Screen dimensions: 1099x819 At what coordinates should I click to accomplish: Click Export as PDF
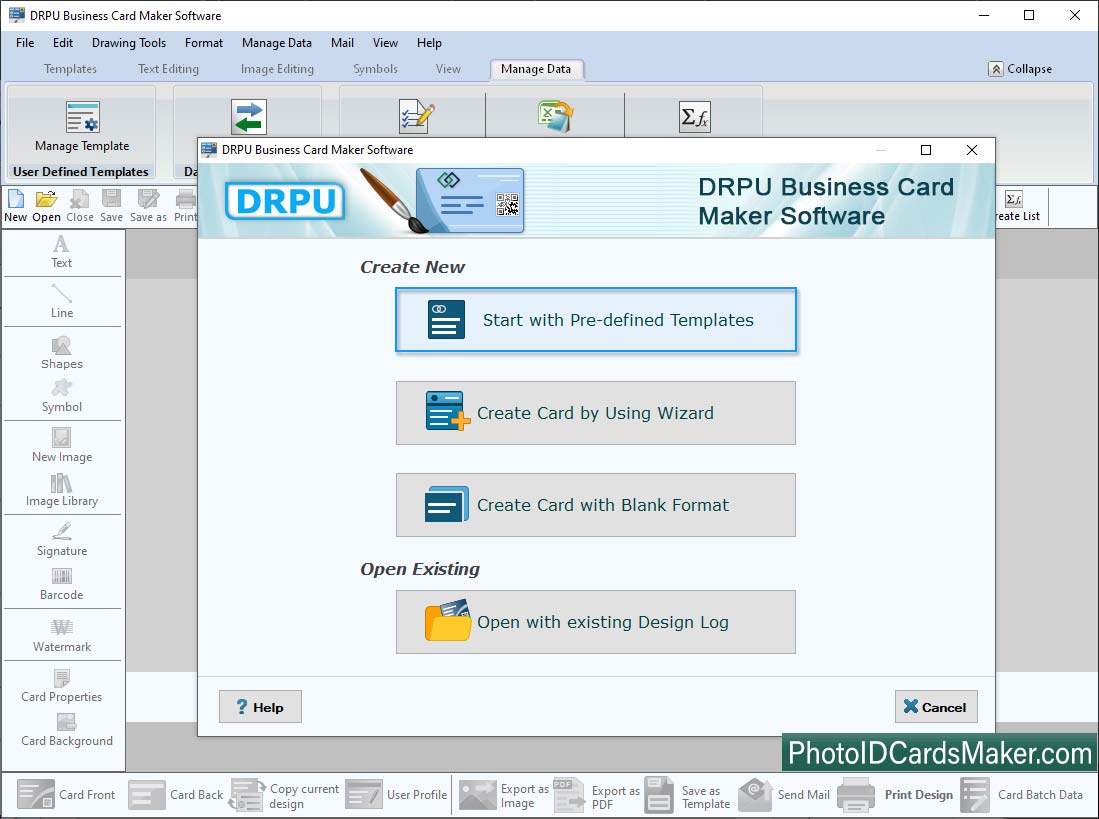[596, 795]
